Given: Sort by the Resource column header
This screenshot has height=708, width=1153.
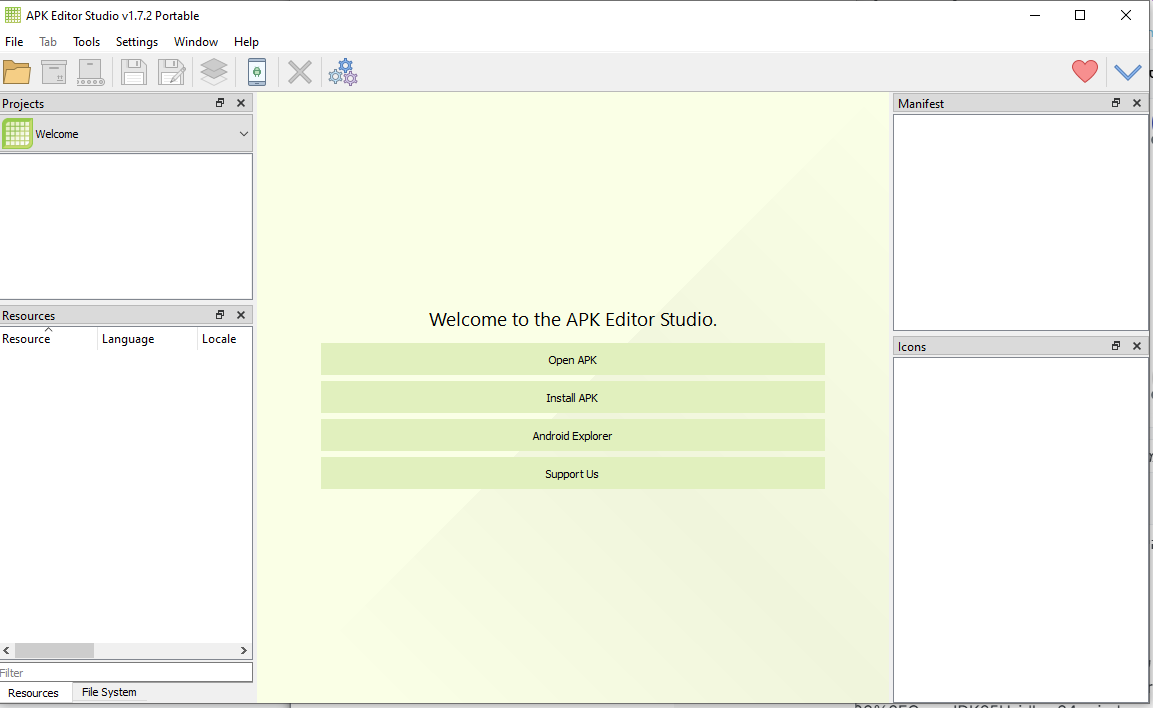Looking at the screenshot, I should 48,339.
